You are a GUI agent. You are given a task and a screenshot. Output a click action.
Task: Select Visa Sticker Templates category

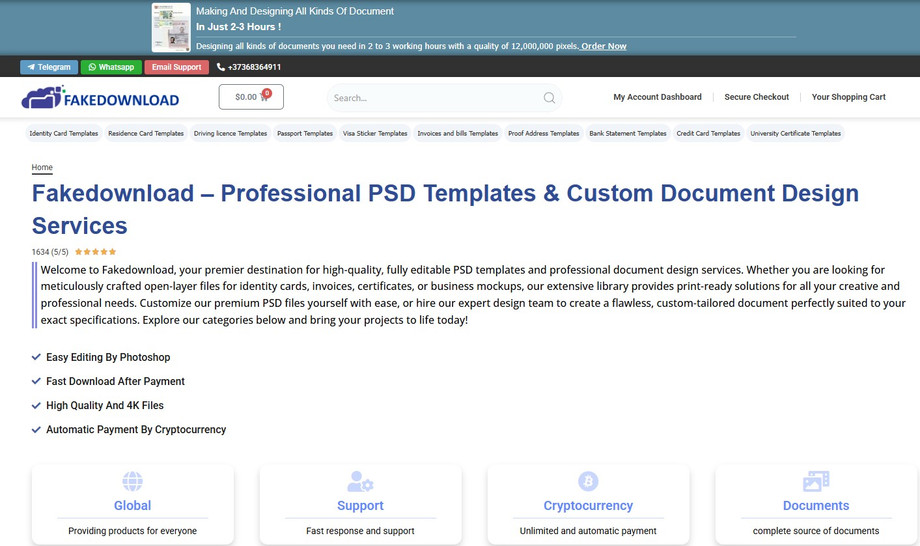click(375, 133)
